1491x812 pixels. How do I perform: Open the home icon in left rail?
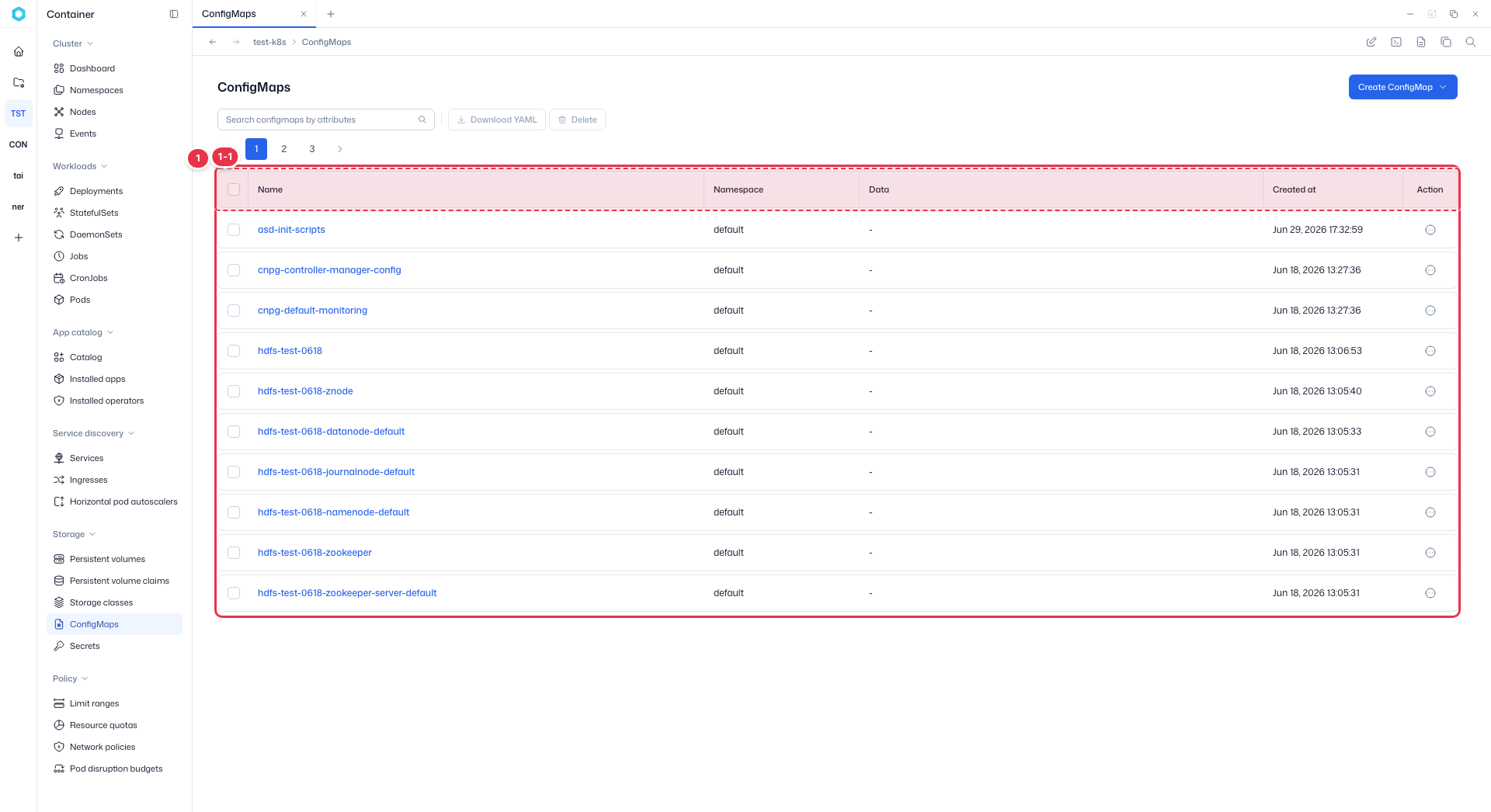tap(19, 52)
